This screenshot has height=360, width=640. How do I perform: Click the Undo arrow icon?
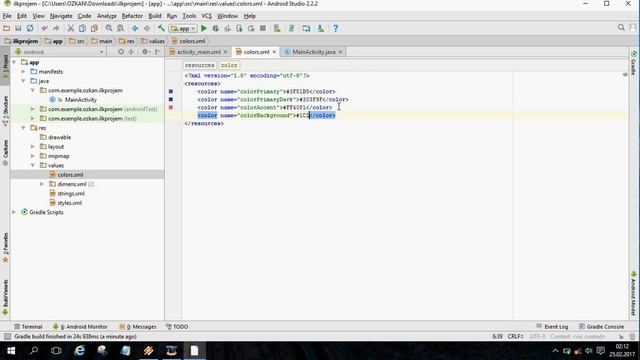44,28
